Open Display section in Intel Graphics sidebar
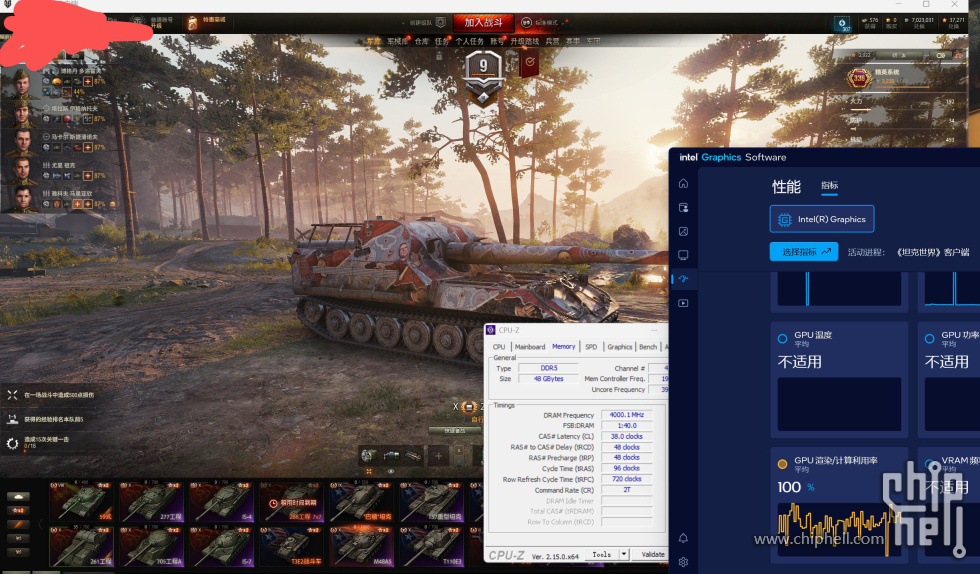Viewport: 980px width, 574px height. click(683, 255)
